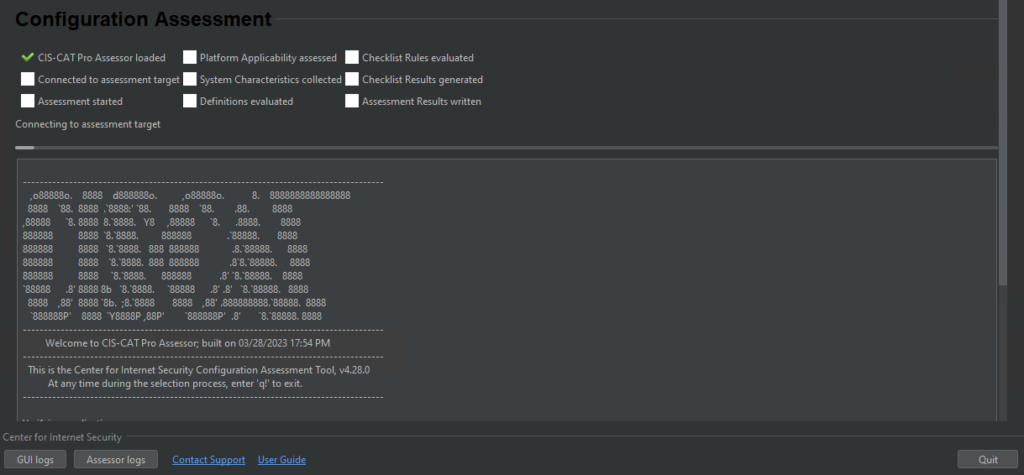Toggle Checklist Rules evaluated checkbox
Viewport: 1024px width, 475px height.
[352, 57]
